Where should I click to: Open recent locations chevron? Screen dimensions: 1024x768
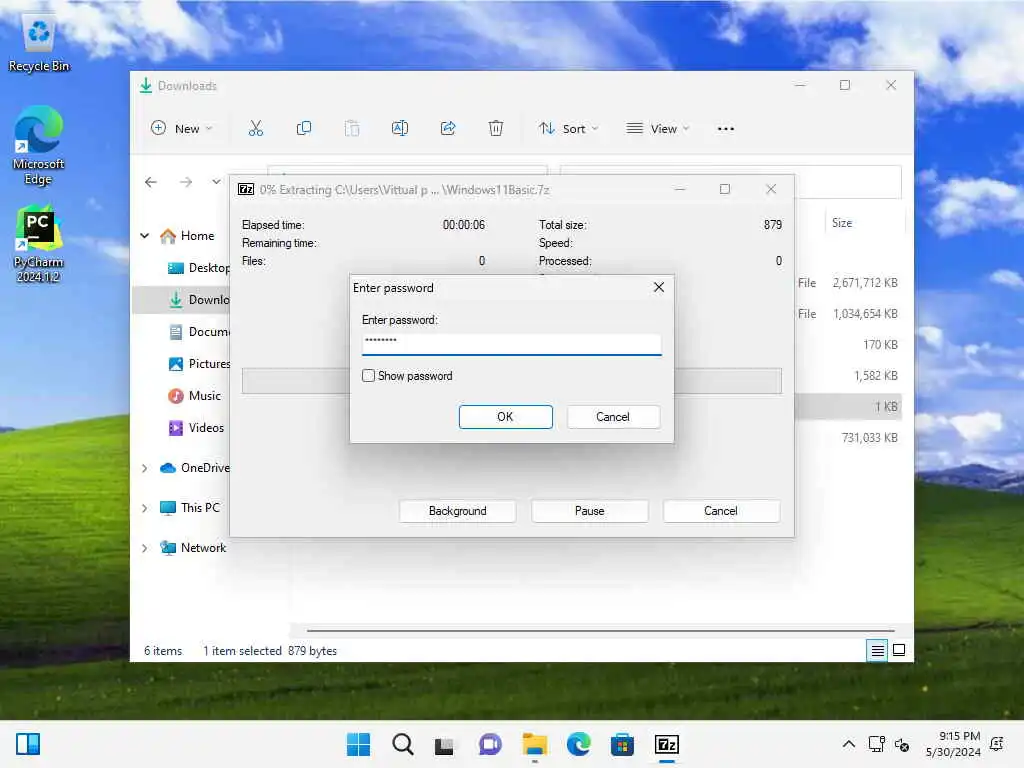(x=216, y=182)
